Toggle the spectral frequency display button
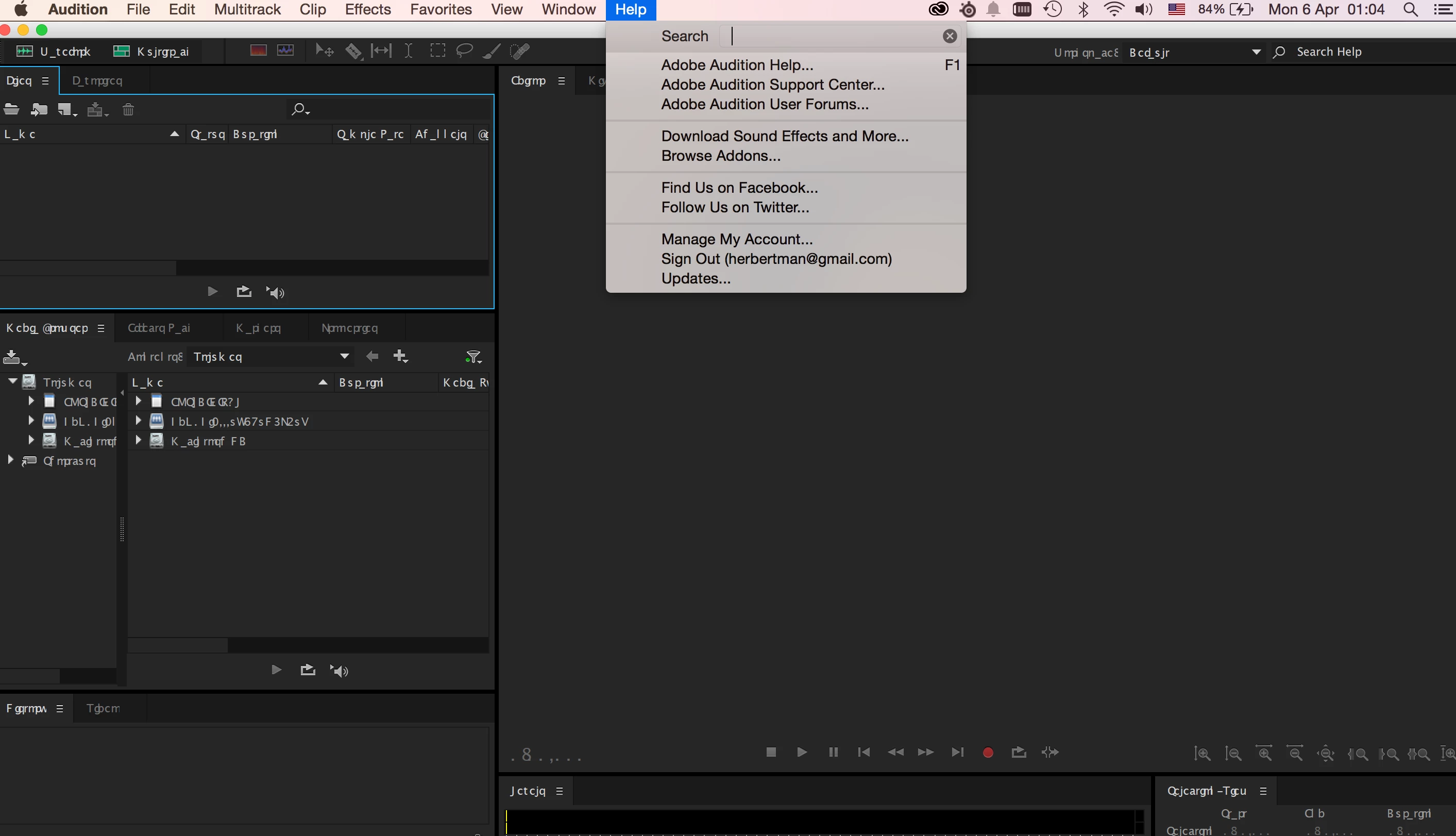This screenshot has height=836, width=1456. (x=258, y=51)
